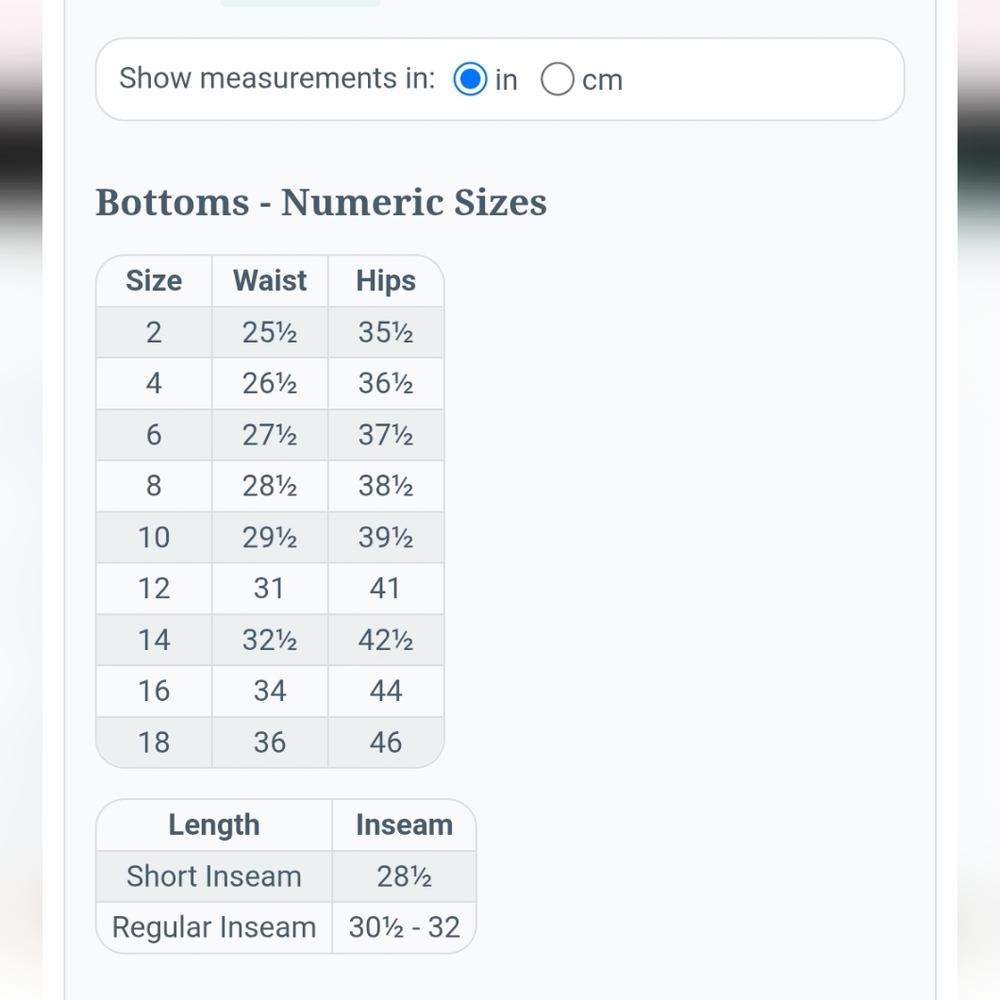Switch measurements to cm radio button
Image resolution: width=1000 pixels, height=1000 pixels.
point(557,79)
